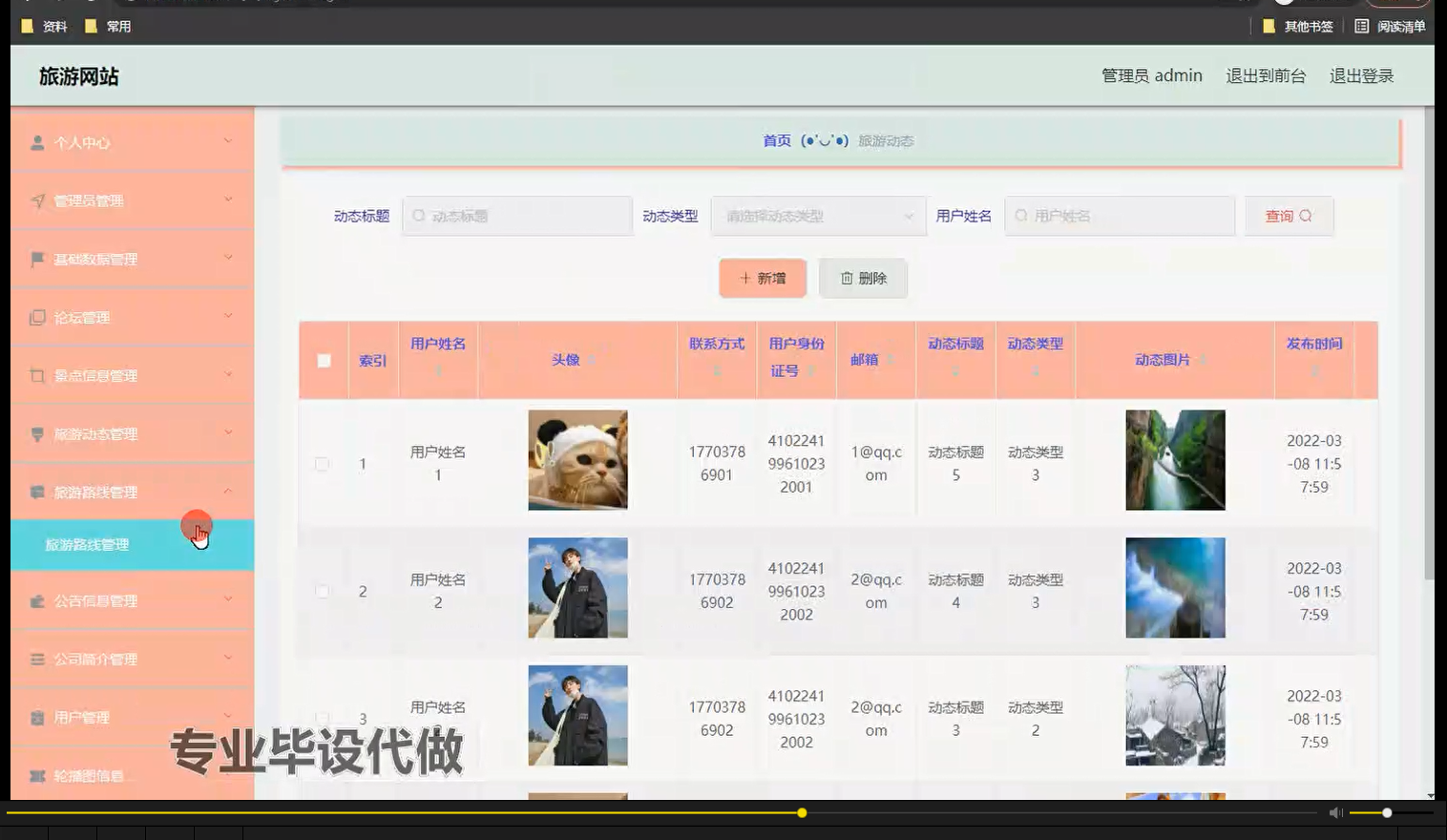
Task: Check the checkbox for row 2
Action: tap(323, 591)
